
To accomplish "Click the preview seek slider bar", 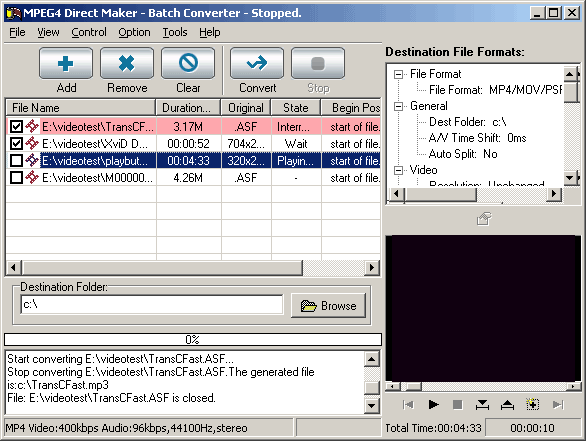I will point(483,386).
